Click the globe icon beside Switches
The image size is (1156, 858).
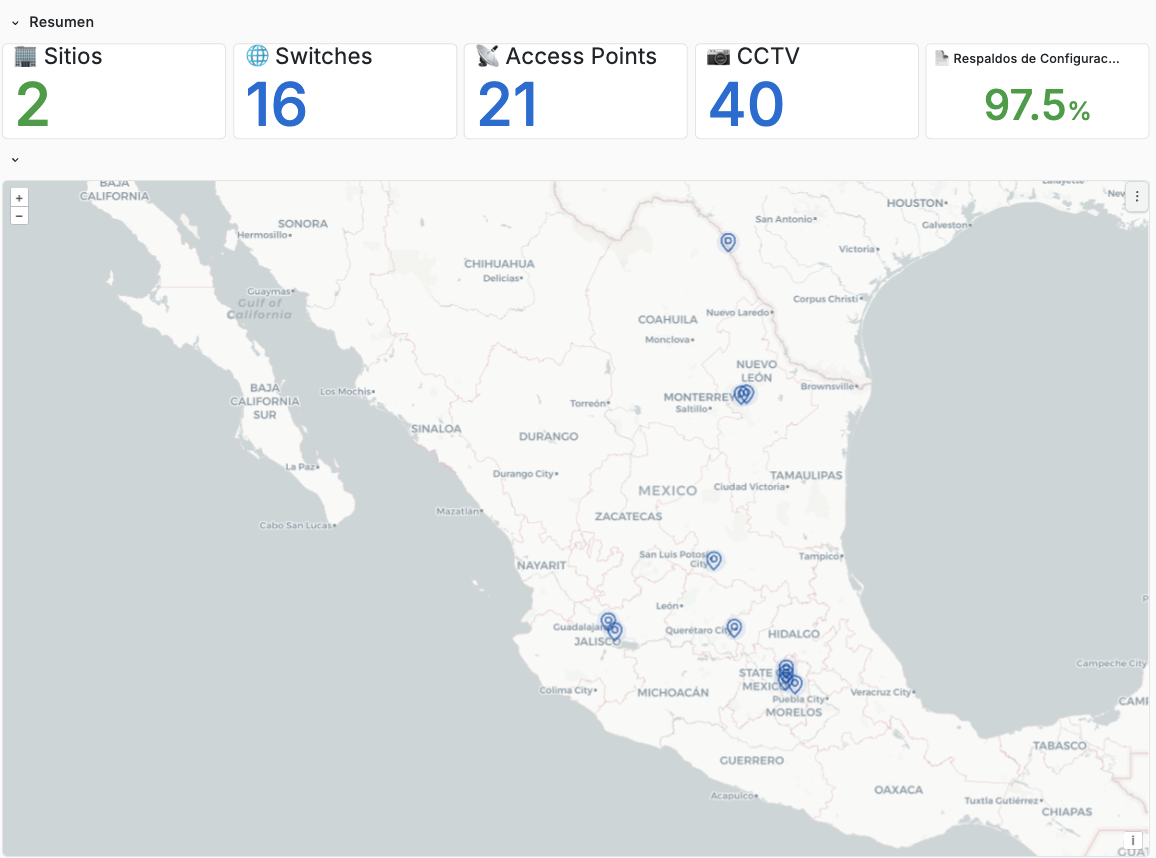coord(257,56)
